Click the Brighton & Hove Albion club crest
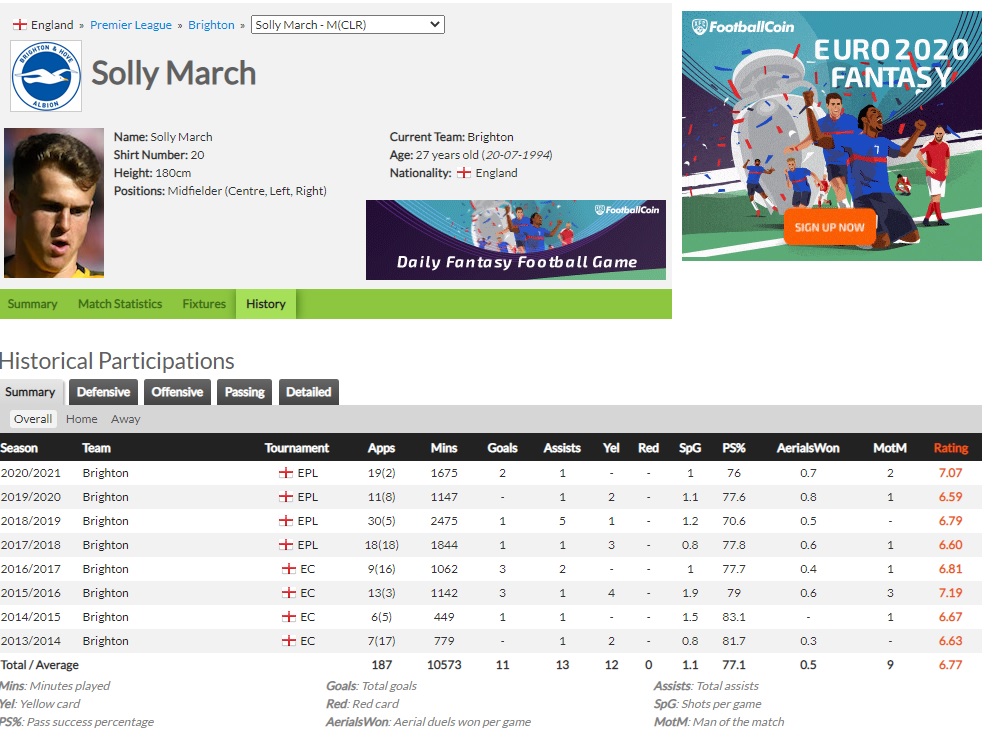Image resolution: width=994 pixels, height=738 pixels. tap(46, 76)
